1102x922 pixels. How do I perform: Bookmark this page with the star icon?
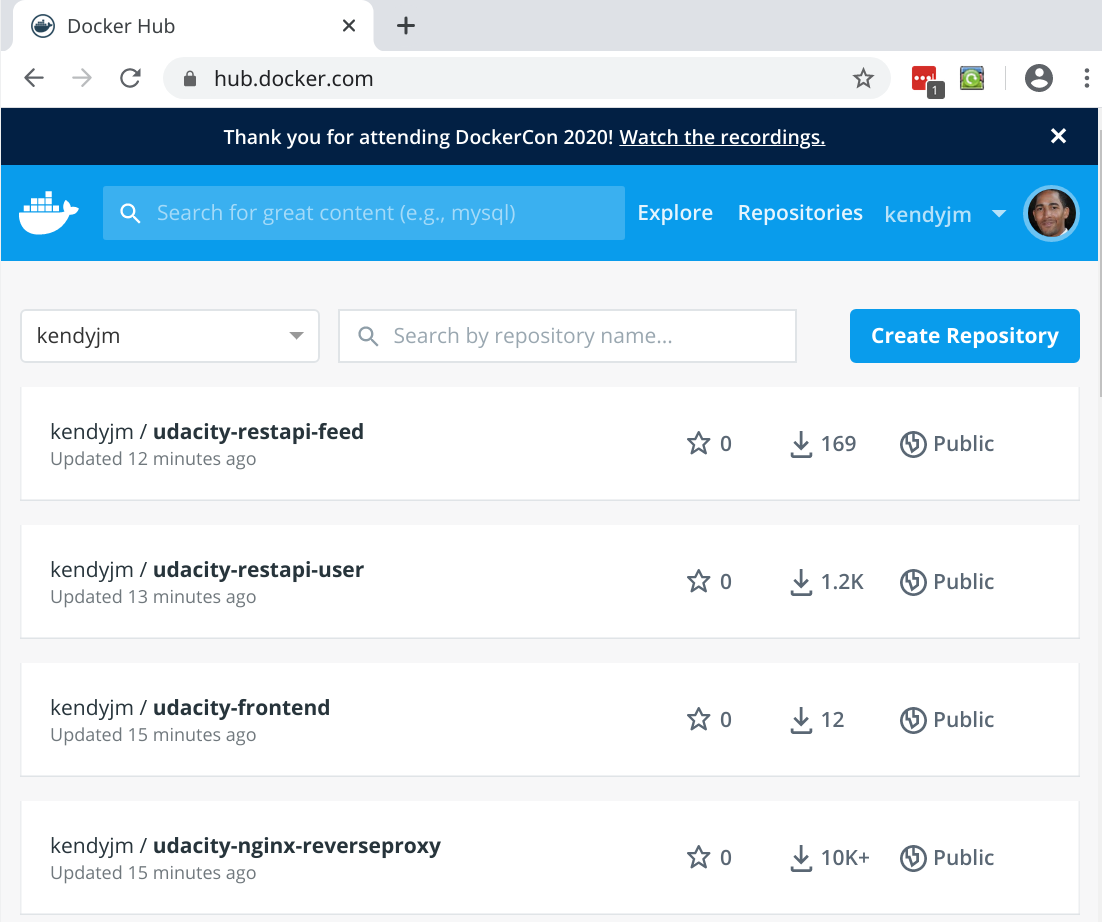863,78
